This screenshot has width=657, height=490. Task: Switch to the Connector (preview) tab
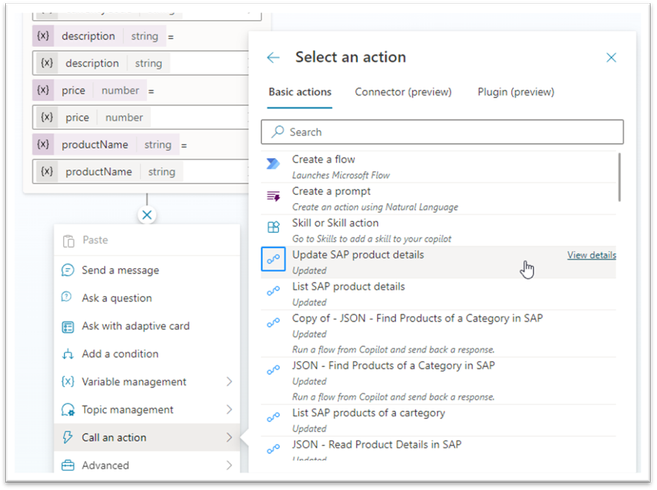click(x=403, y=93)
